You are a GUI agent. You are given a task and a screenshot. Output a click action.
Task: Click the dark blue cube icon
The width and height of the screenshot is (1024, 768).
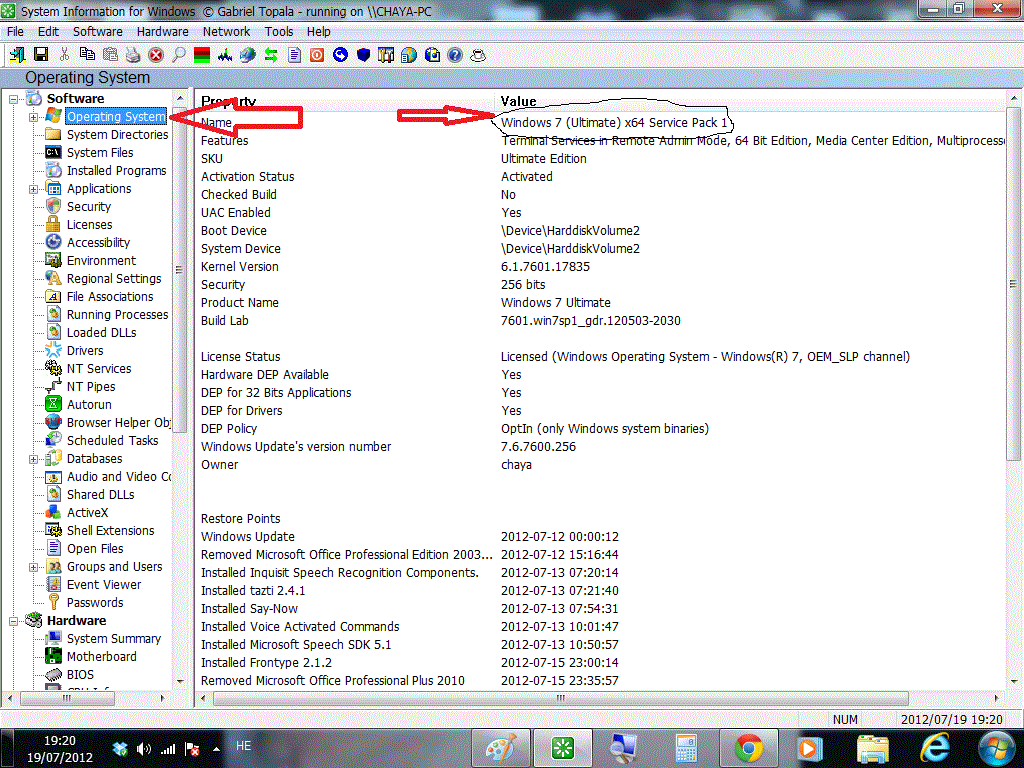point(364,55)
